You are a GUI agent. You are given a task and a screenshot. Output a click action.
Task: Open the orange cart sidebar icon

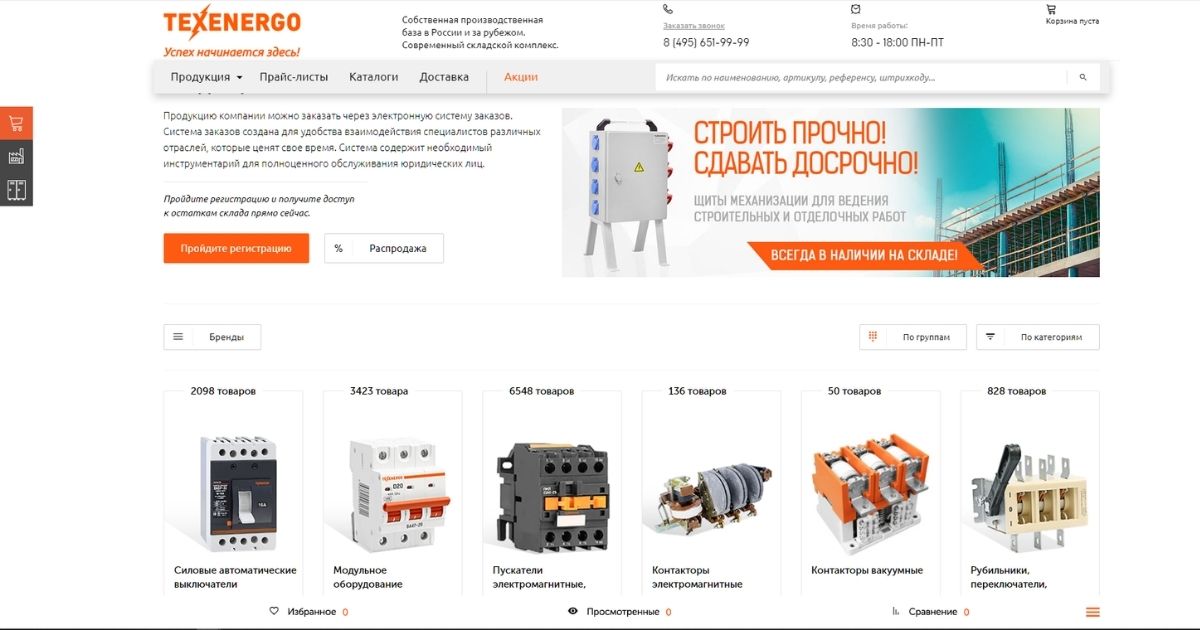coord(16,124)
